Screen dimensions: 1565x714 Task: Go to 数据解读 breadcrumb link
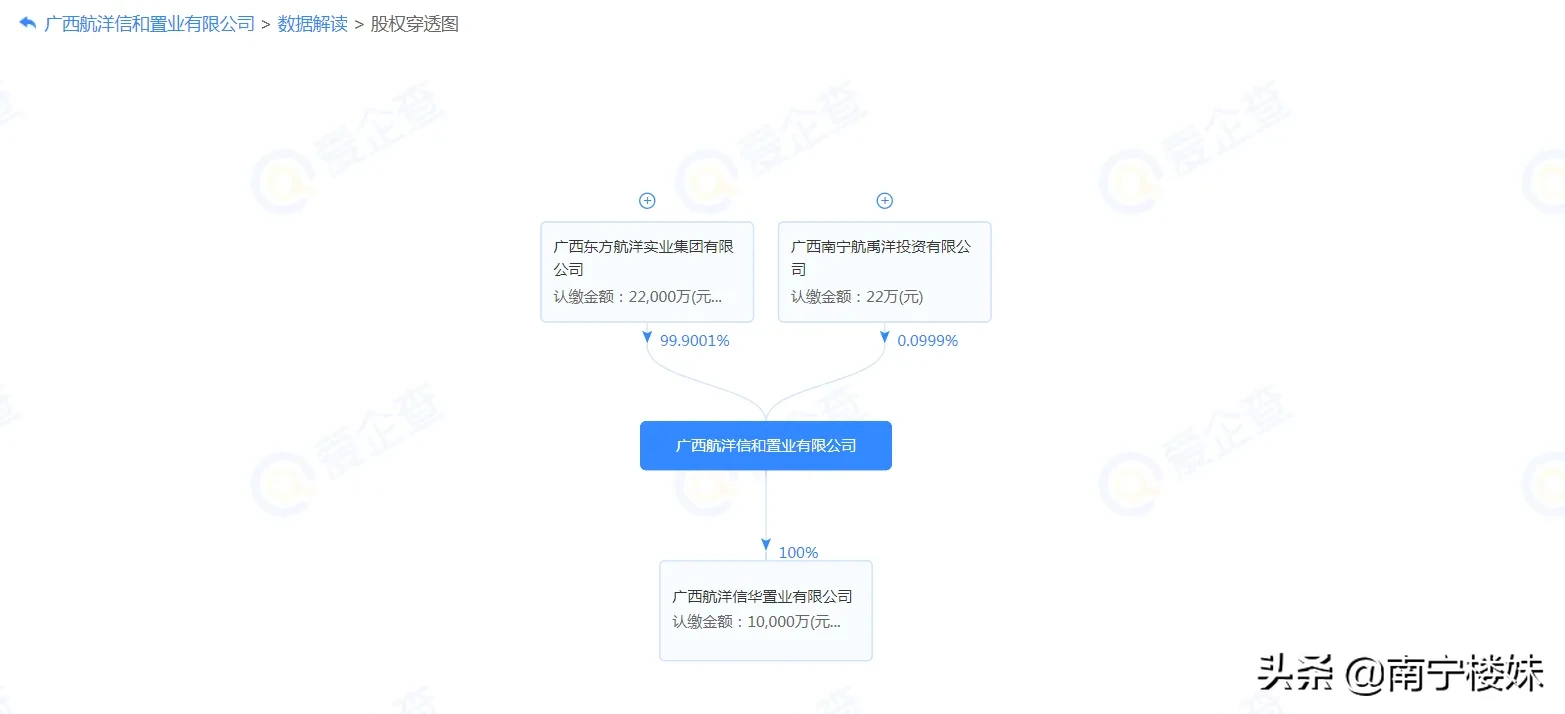tap(313, 24)
